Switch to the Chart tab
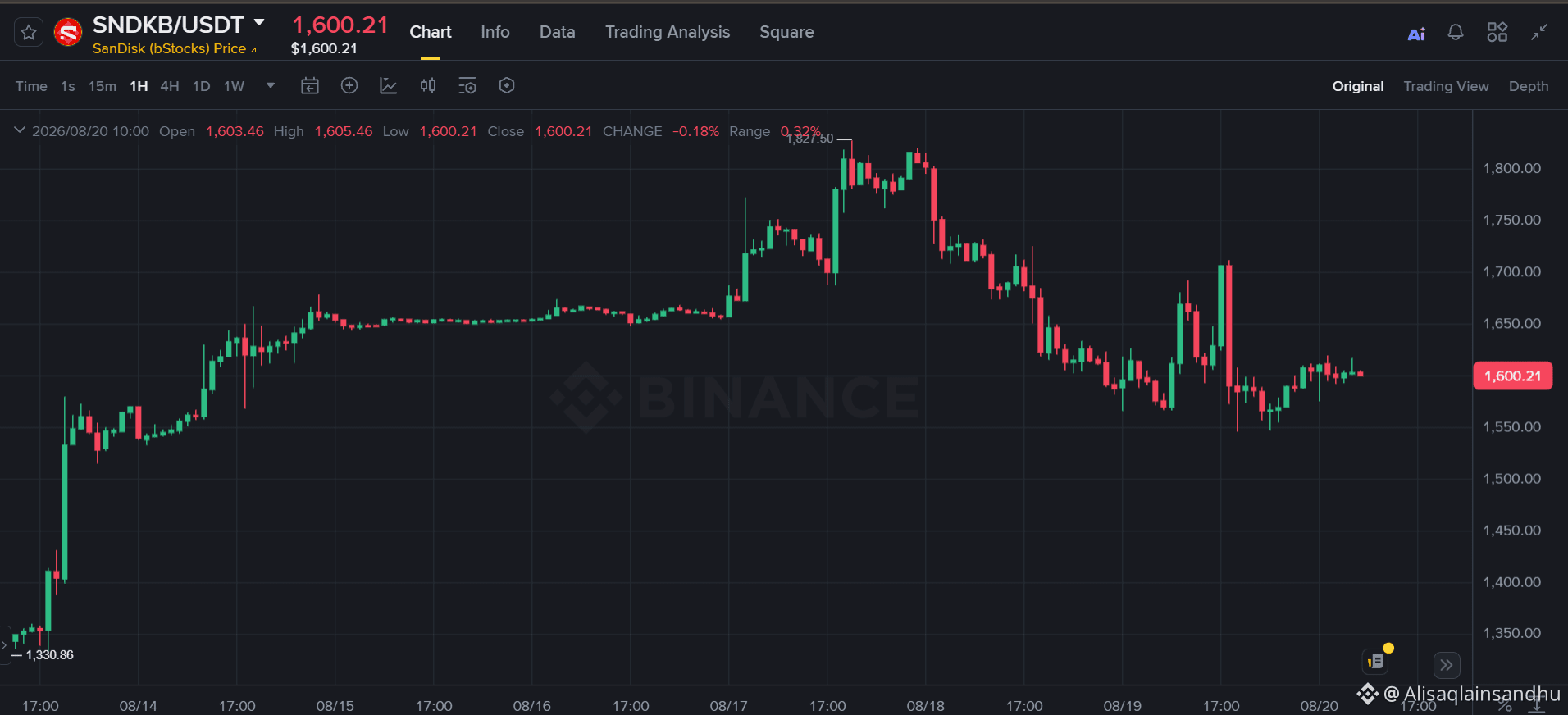Viewport: 1568px width, 715px height. tap(431, 32)
